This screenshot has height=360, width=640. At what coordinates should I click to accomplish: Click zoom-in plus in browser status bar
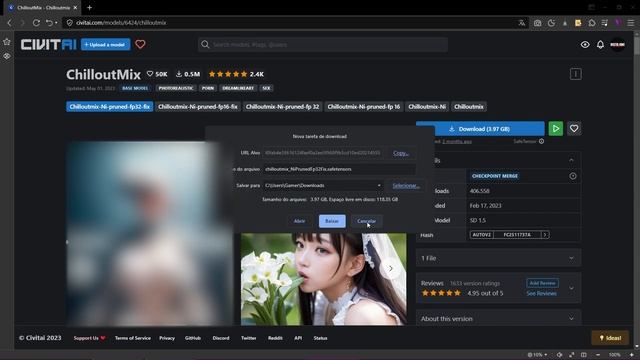632,355
